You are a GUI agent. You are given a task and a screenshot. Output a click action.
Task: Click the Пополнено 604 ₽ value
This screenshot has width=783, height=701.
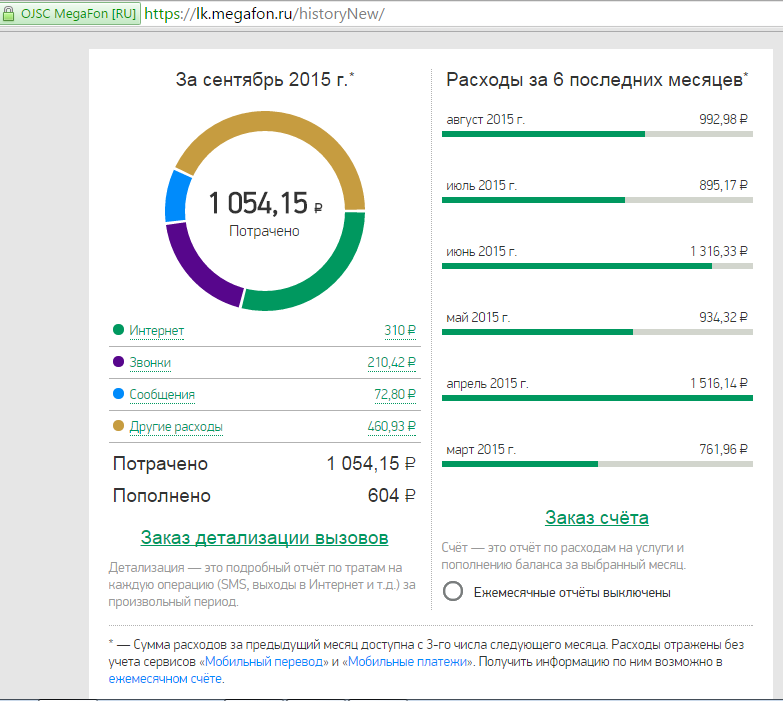392,495
